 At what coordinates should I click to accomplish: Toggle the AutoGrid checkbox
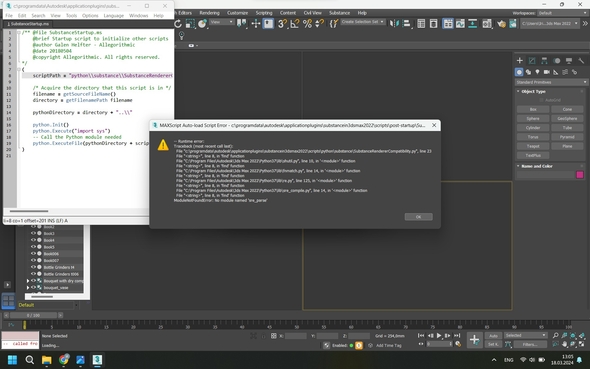(x=541, y=100)
